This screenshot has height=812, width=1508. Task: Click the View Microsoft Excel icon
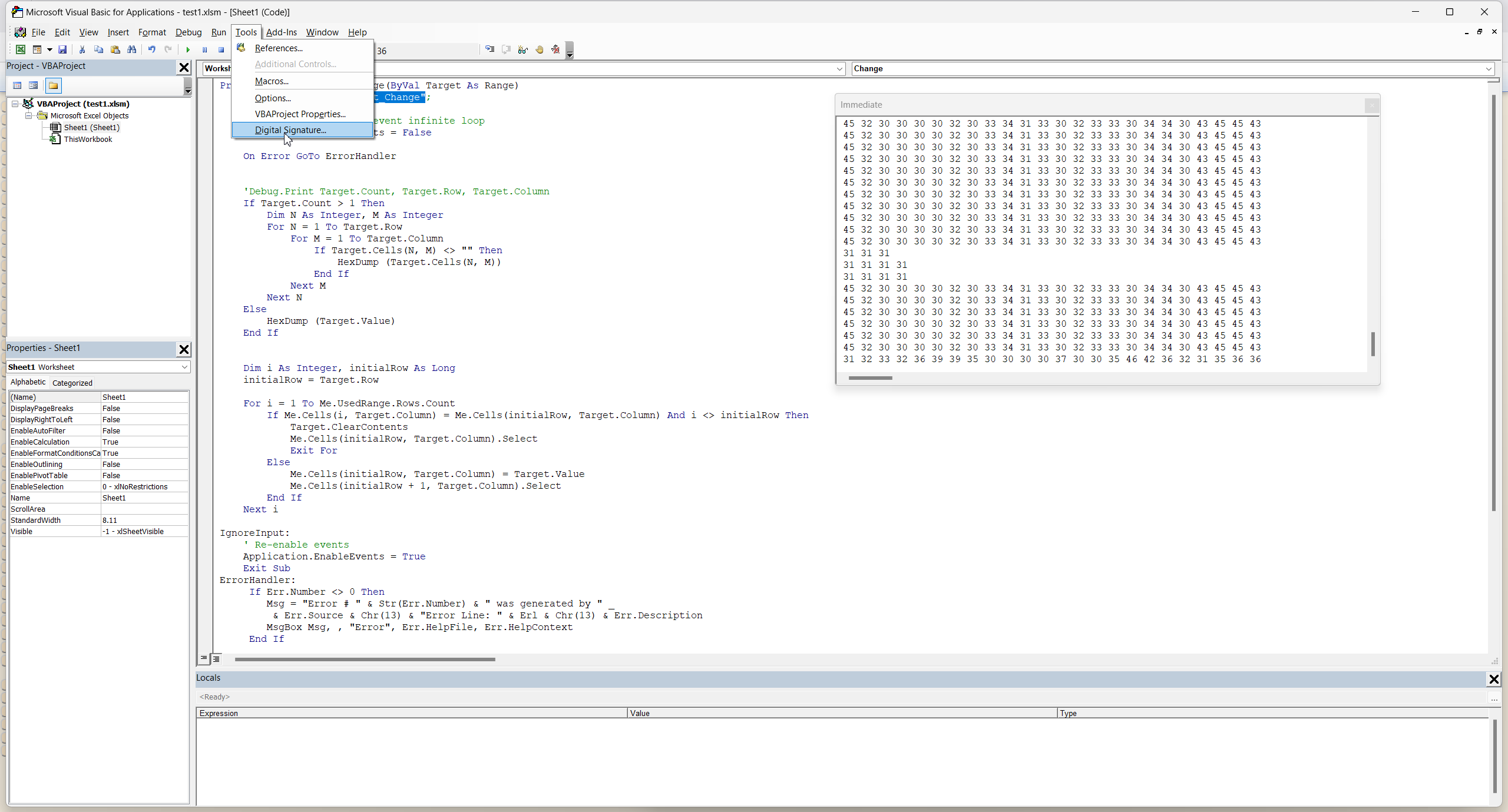pos(21,50)
